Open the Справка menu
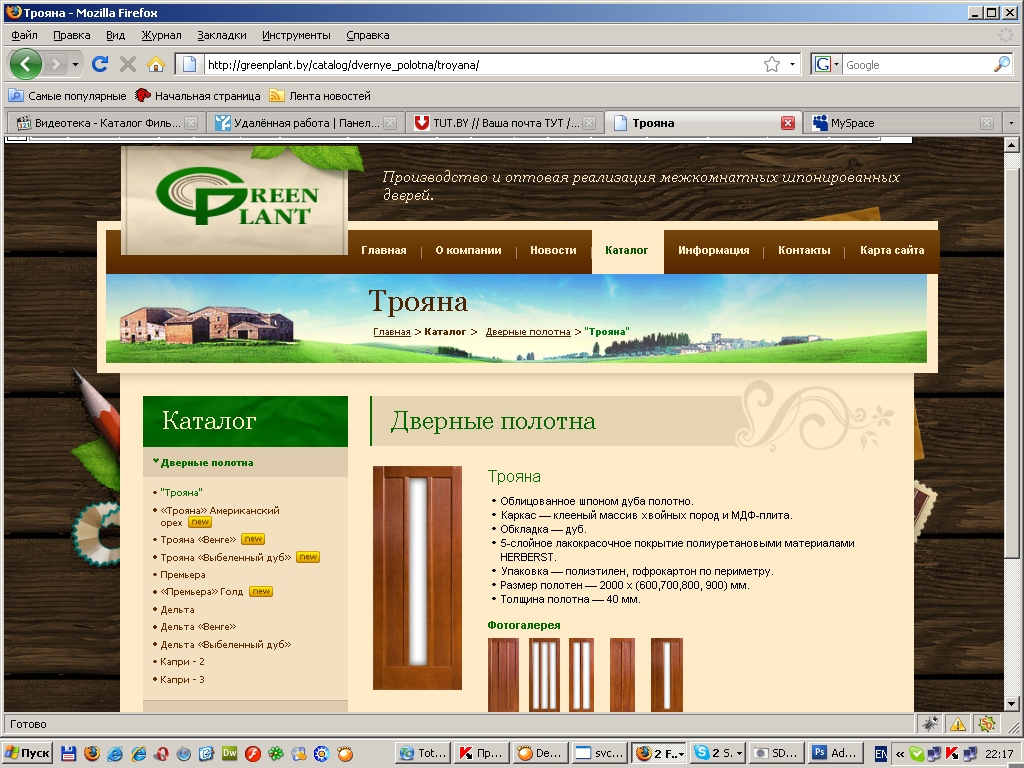 pos(368,35)
